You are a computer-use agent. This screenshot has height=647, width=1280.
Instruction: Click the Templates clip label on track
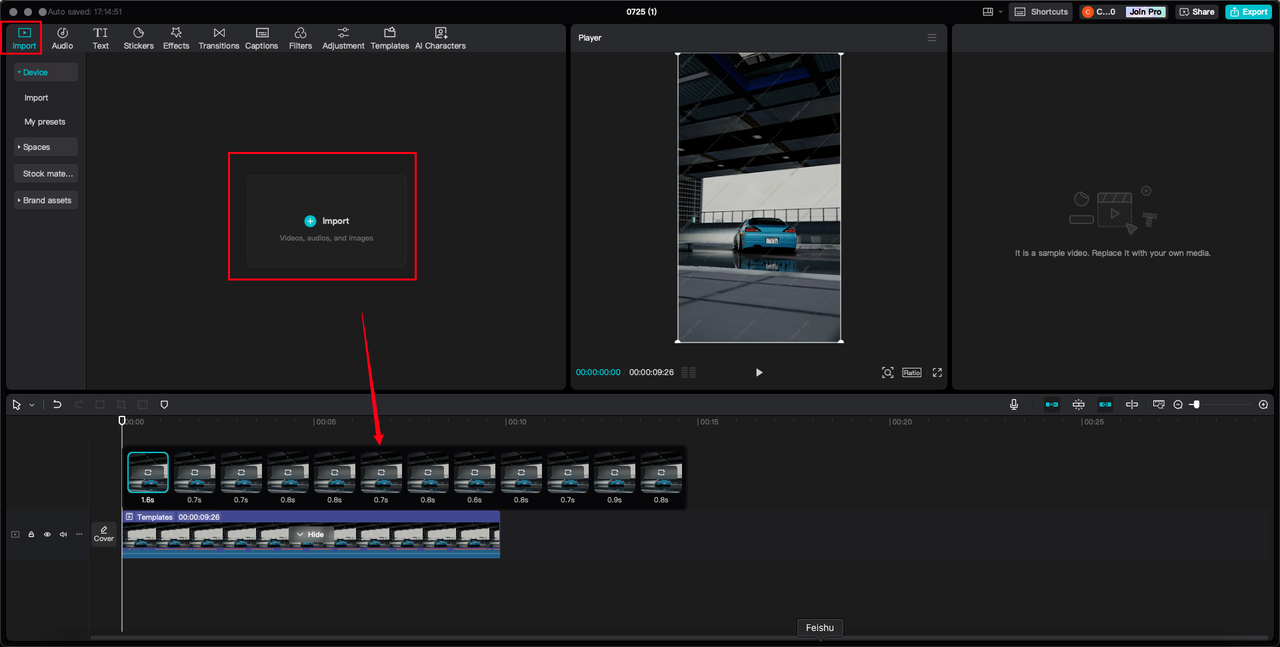155,517
